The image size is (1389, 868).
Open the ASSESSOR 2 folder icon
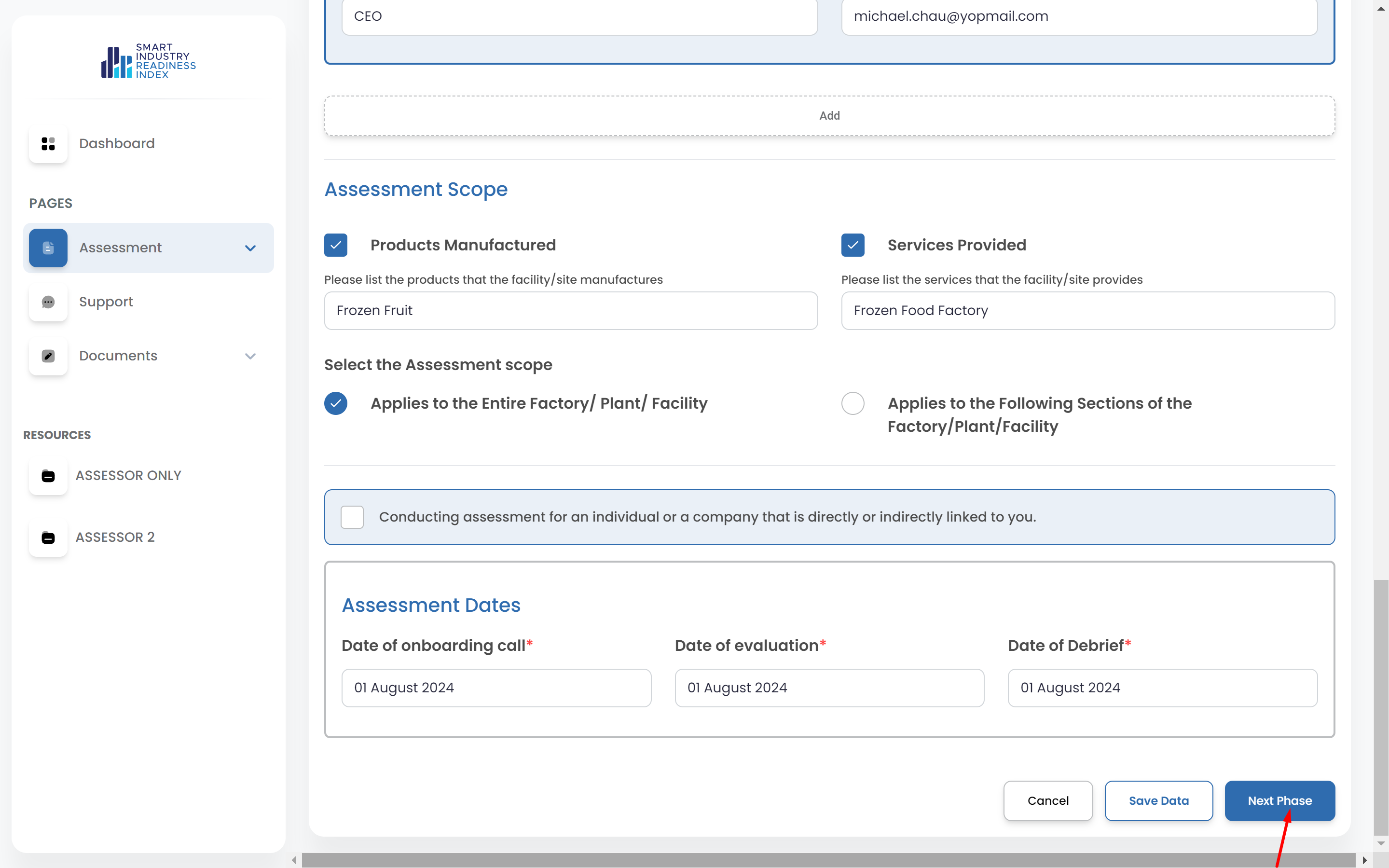pyautogui.click(x=48, y=537)
